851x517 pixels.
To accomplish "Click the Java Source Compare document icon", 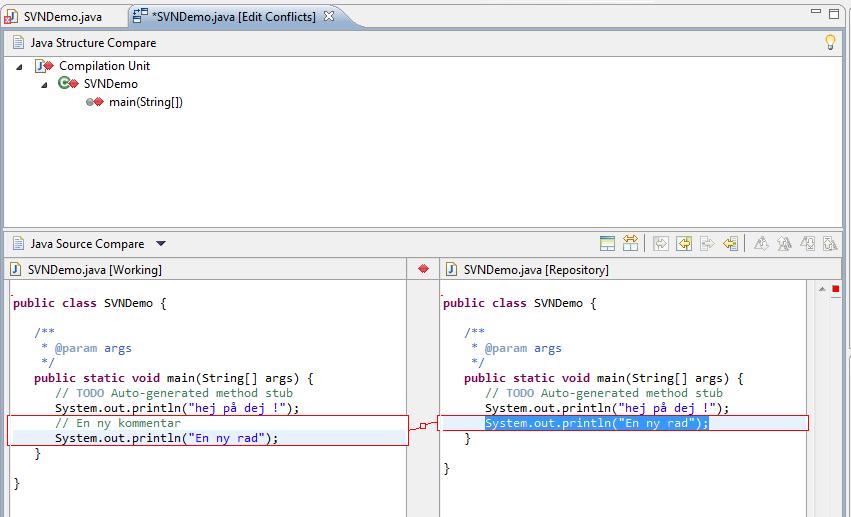I will tap(18, 244).
